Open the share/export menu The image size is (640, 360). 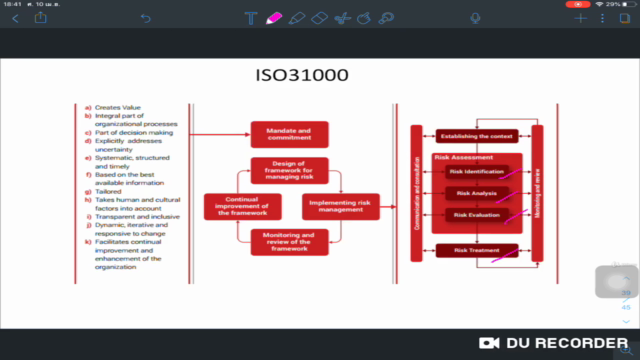click(x=40, y=18)
